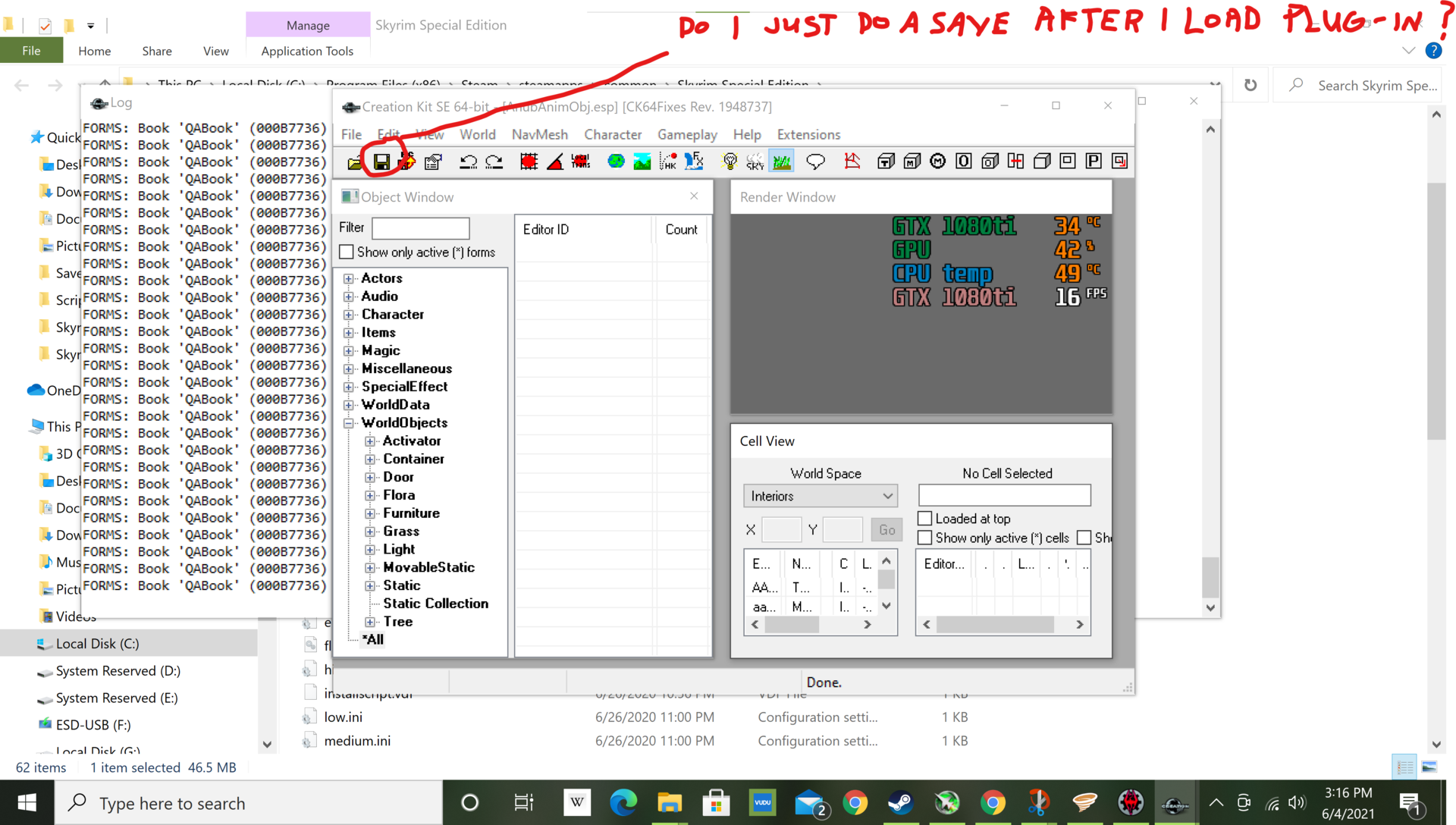Screen dimensions: 1456x825
Task: Click the Havok simulation HK icon
Action: (668, 162)
